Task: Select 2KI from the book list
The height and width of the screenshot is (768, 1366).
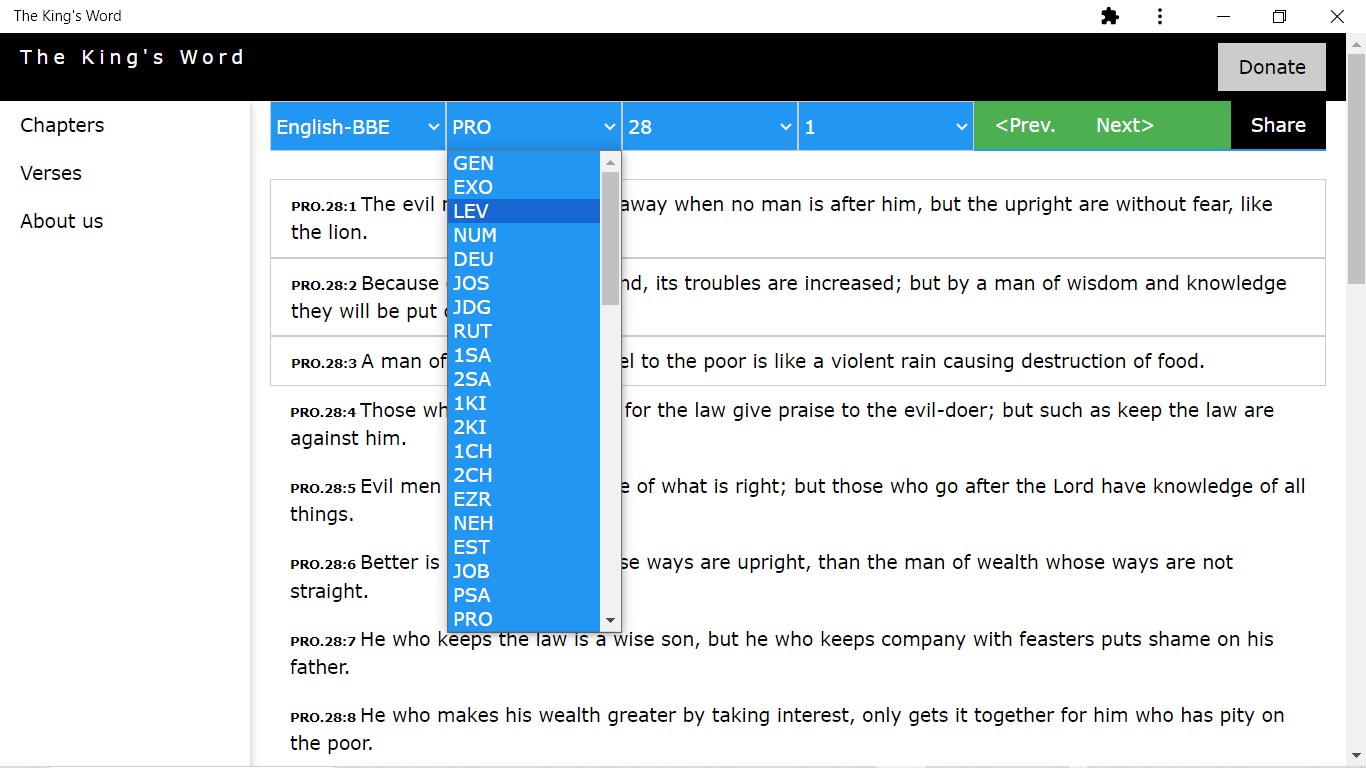Action: coord(524,427)
